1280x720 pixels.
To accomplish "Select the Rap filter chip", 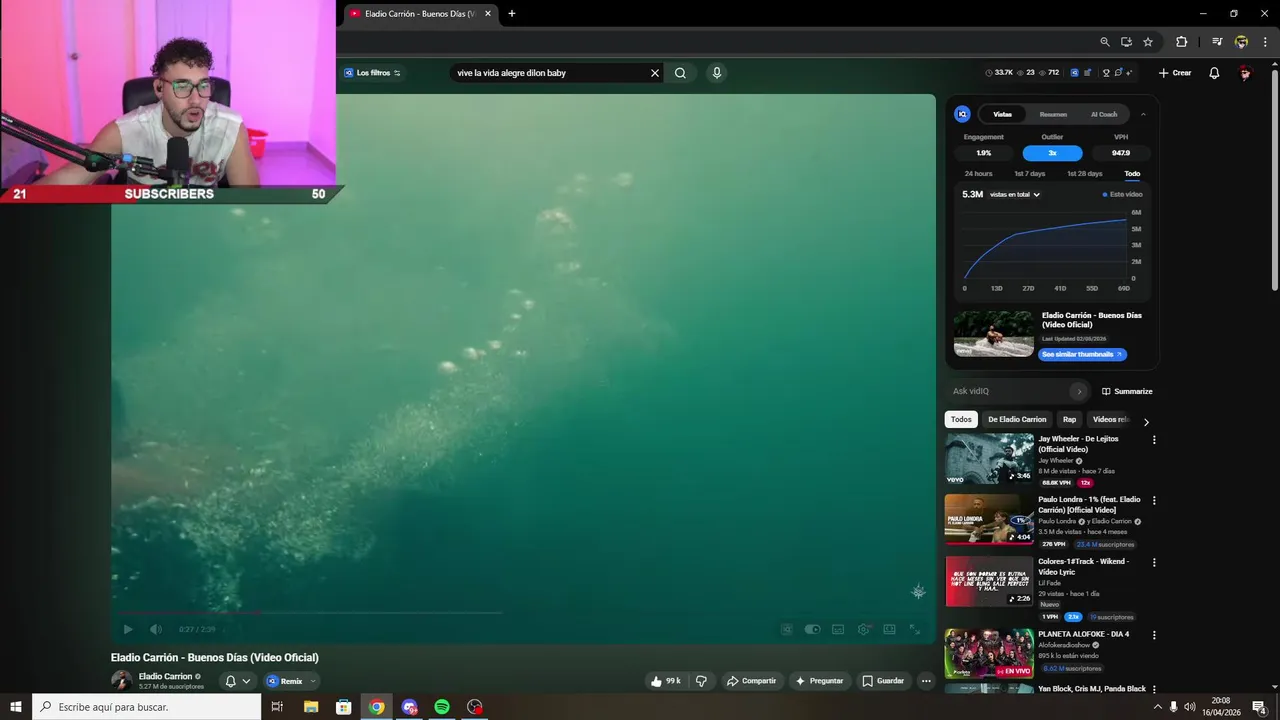I will [x=1069, y=420].
